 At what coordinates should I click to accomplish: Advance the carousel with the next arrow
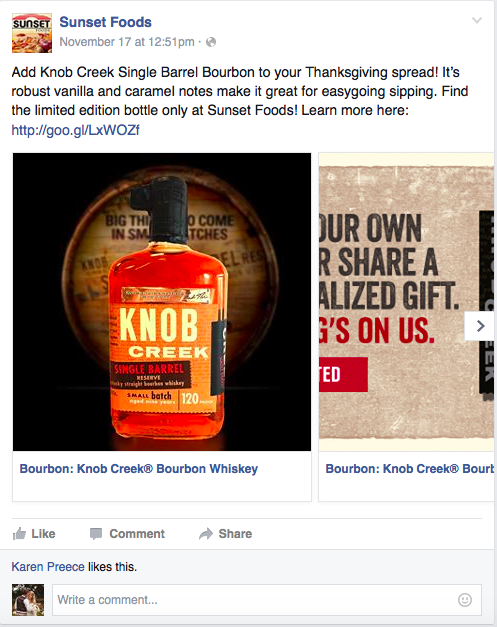point(480,326)
